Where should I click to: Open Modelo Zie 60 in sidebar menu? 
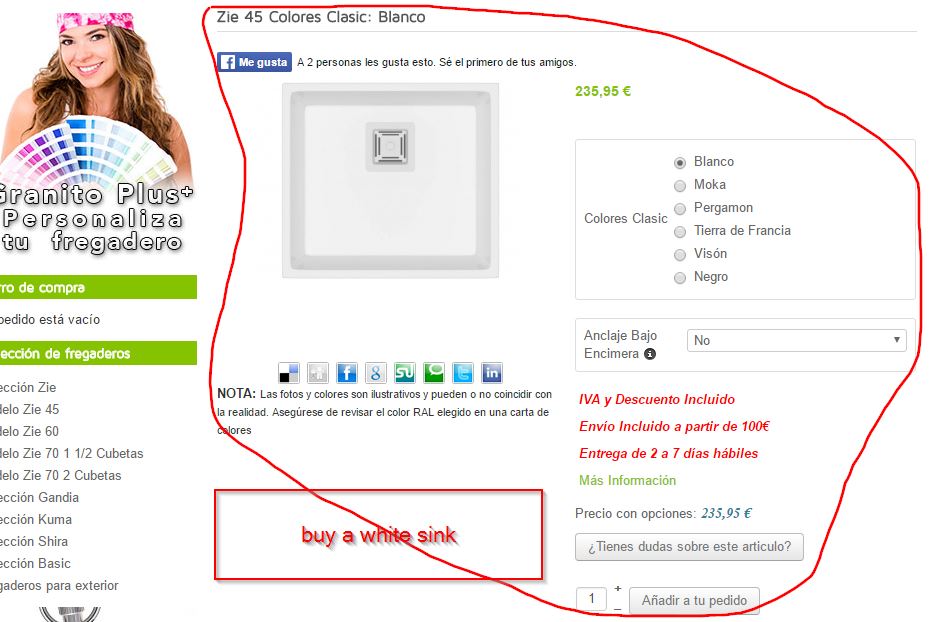coord(29,432)
